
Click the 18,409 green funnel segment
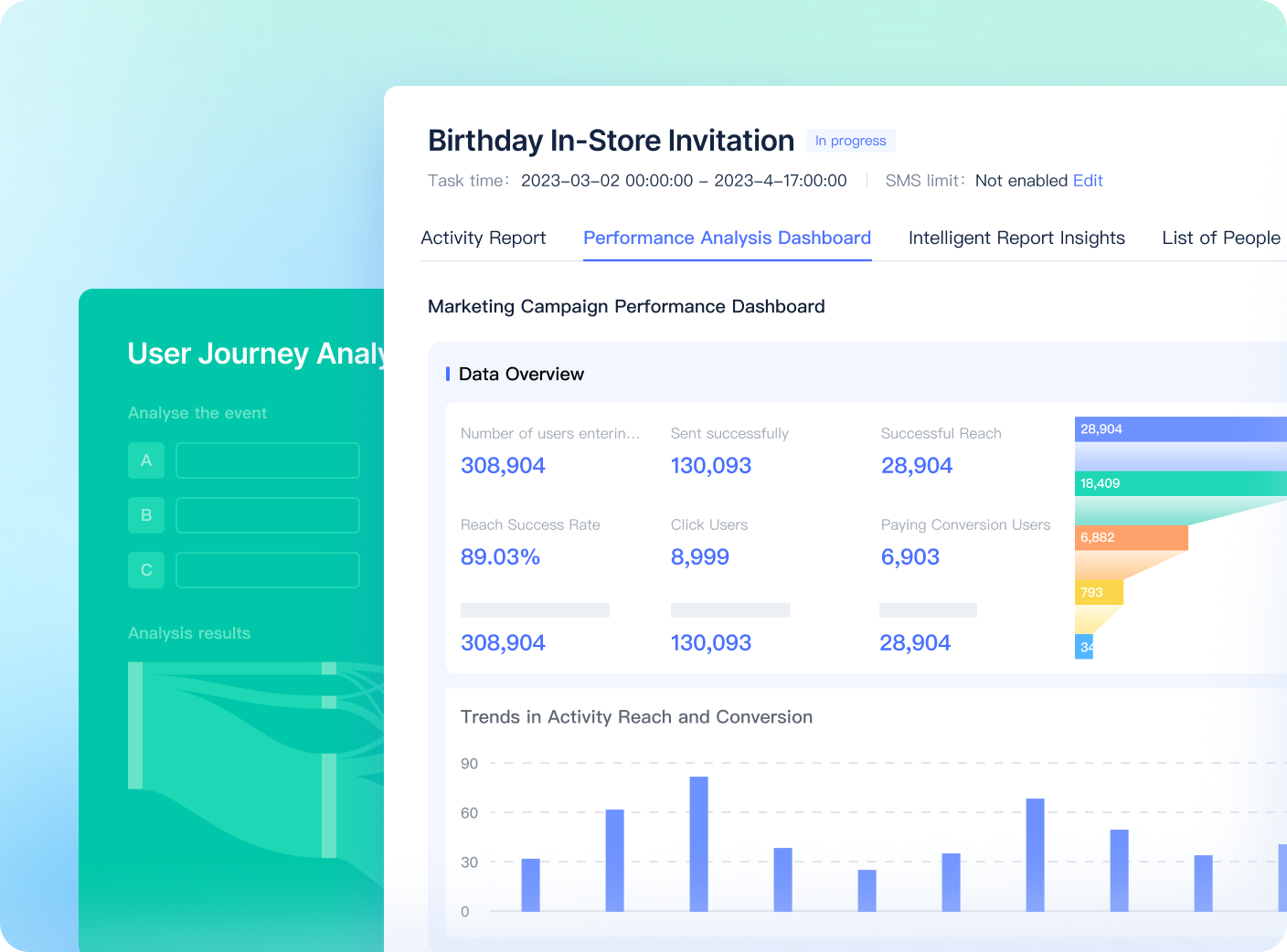pyautogui.click(x=1181, y=483)
